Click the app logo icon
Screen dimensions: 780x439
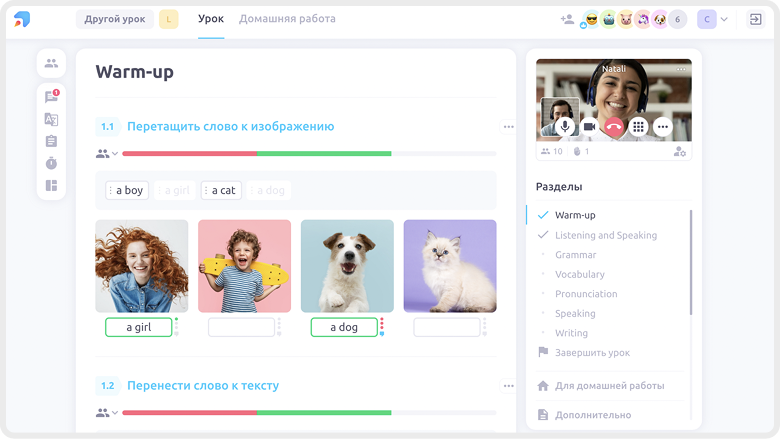[22, 19]
